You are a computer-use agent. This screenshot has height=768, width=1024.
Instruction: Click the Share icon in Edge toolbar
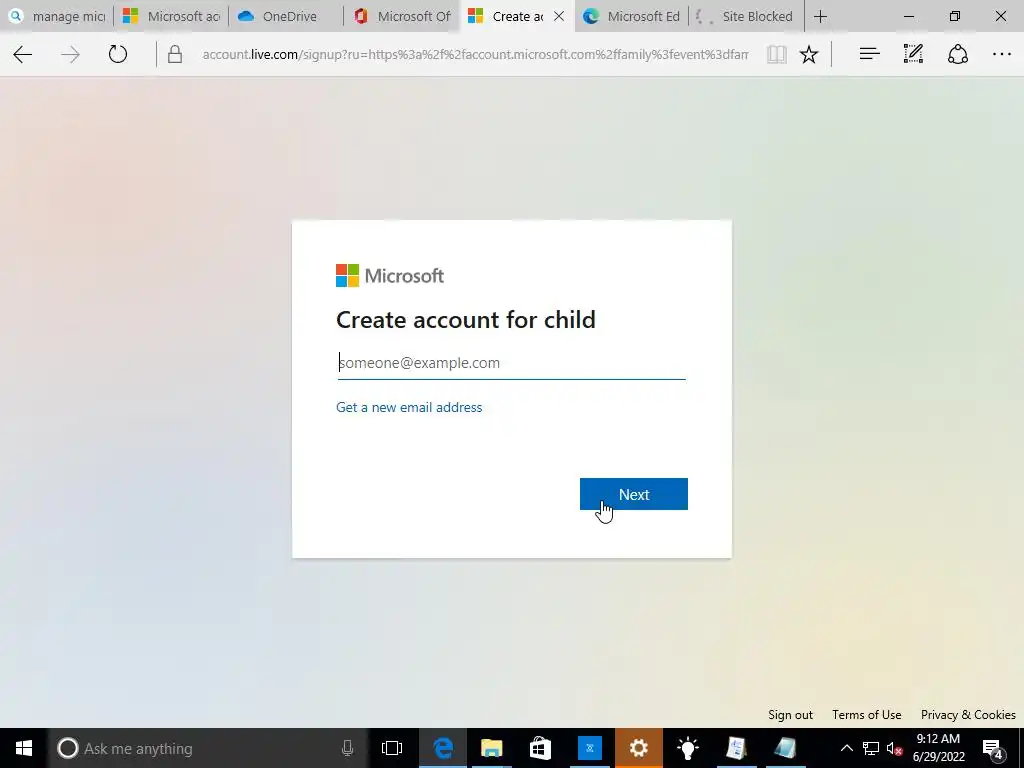[x=957, y=54]
